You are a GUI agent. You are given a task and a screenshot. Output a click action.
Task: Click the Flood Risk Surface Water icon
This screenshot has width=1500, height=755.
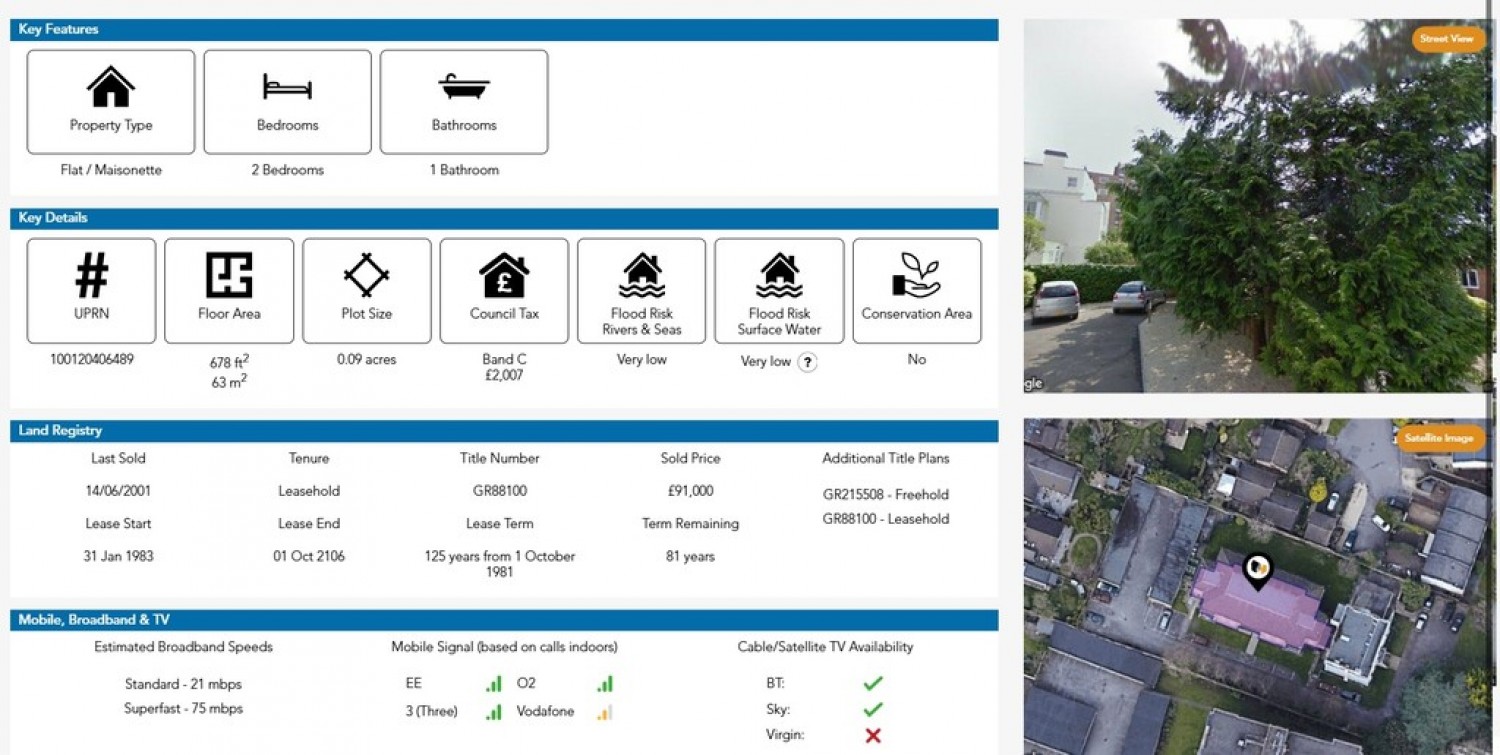click(779, 275)
